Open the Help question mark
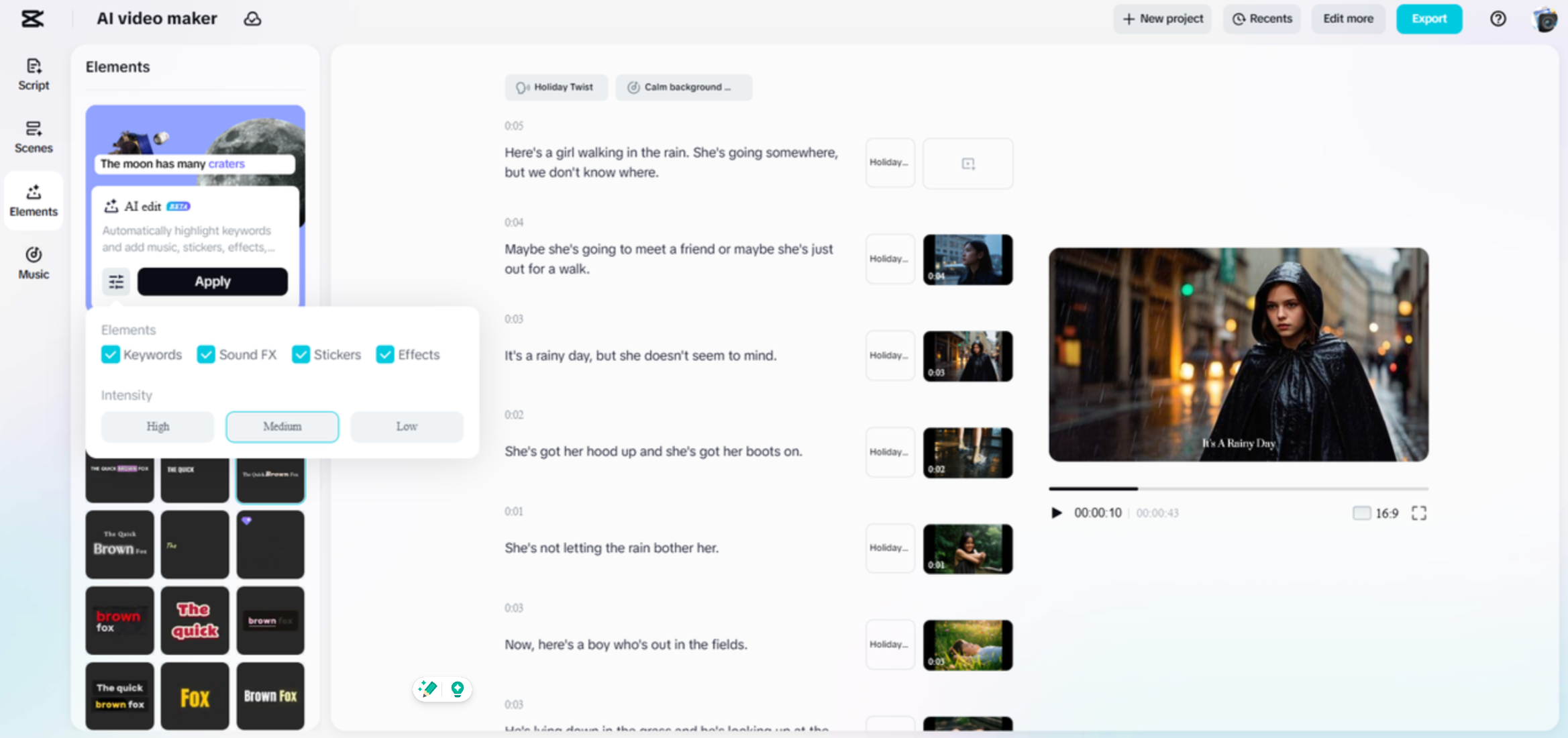 (1498, 19)
